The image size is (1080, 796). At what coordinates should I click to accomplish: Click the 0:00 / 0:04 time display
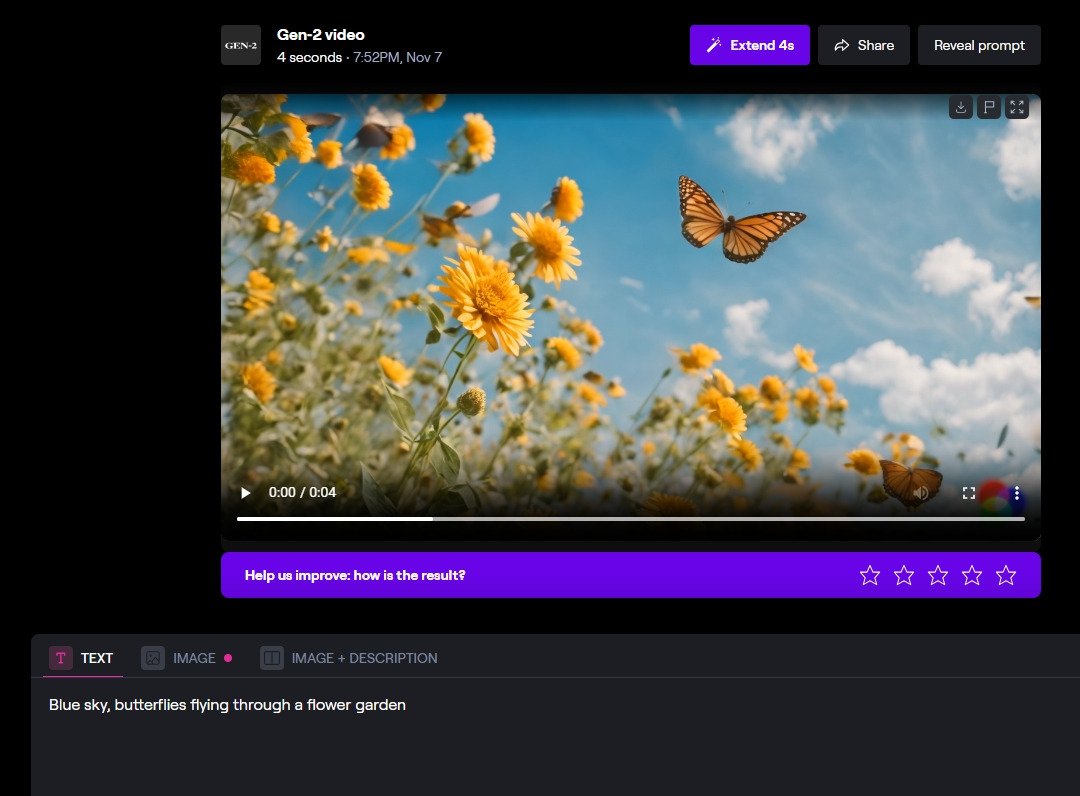pyautogui.click(x=302, y=492)
